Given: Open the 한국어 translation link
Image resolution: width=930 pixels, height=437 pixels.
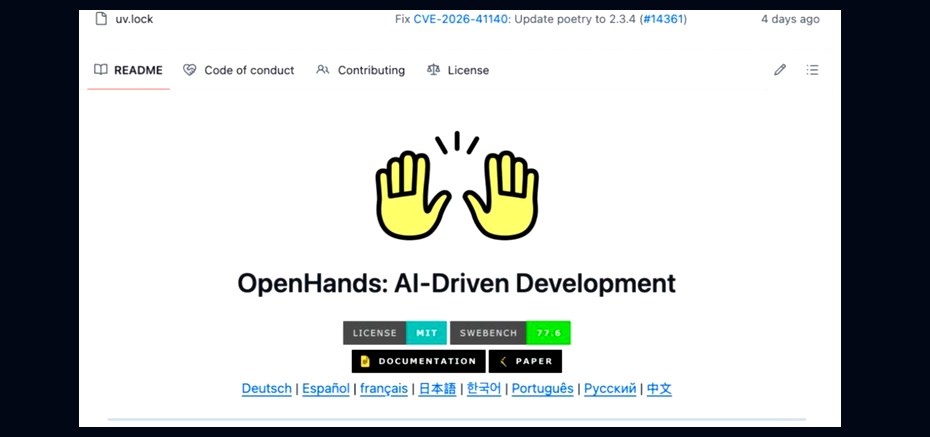Looking at the screenshot, I should click(x=484, y=389).
